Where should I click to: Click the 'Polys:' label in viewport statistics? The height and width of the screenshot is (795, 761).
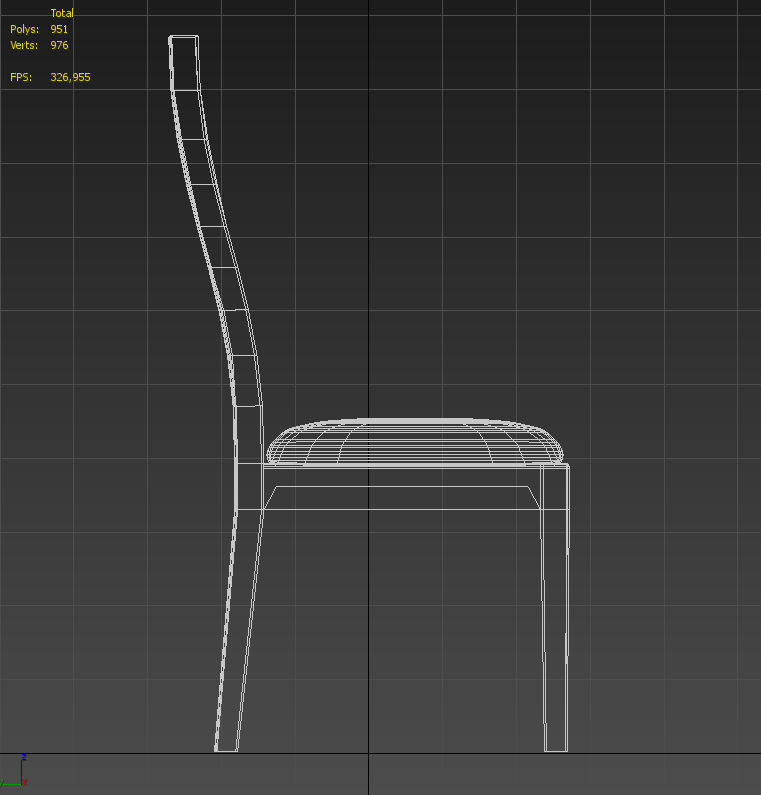click(x=24, y=29)
